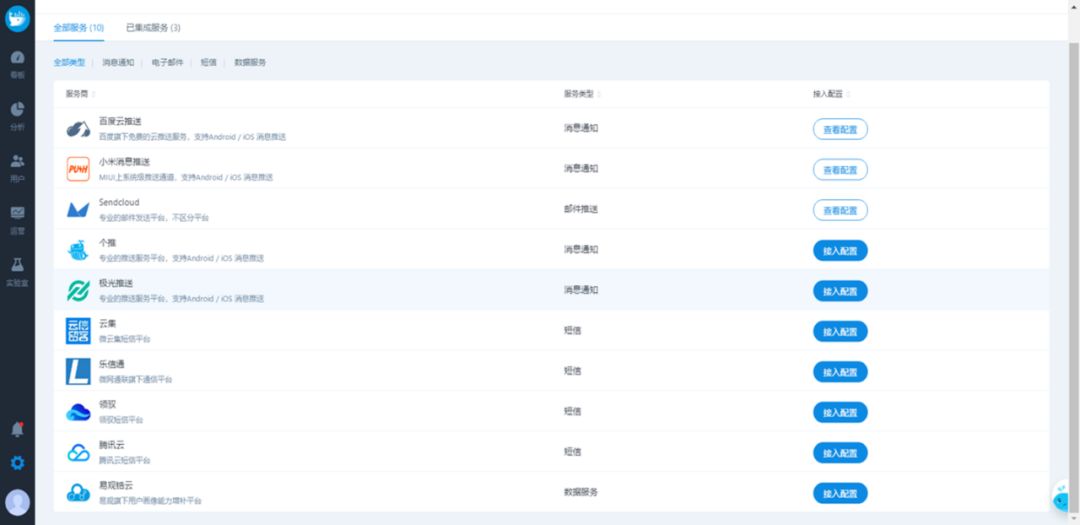Screen dimensions: 1080x525
Task: Select the 百度云推送 service name
Action: pos(121,121)
